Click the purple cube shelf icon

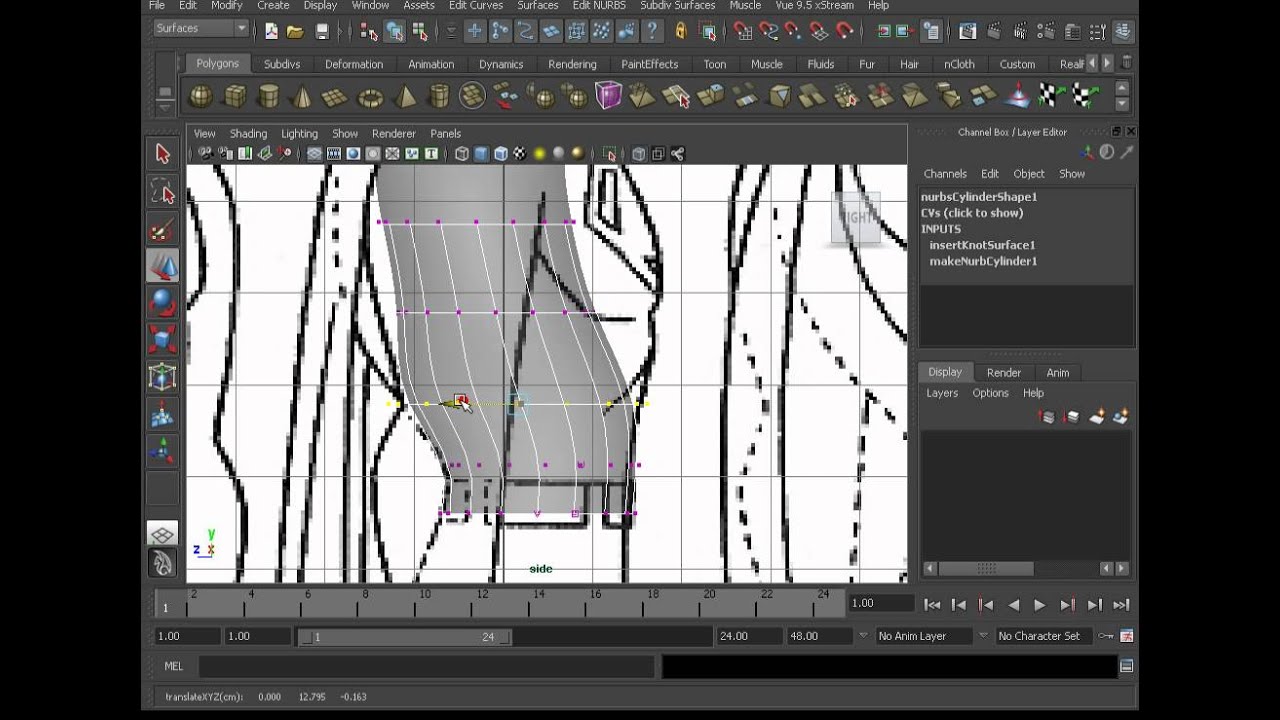pos(608,96)
